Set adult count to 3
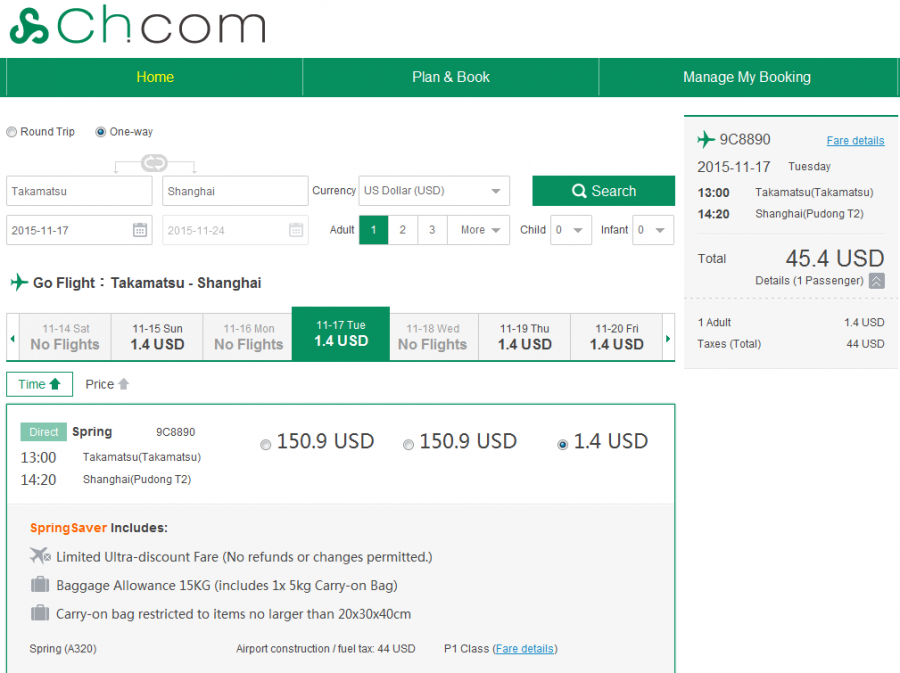 pos(432,230)
